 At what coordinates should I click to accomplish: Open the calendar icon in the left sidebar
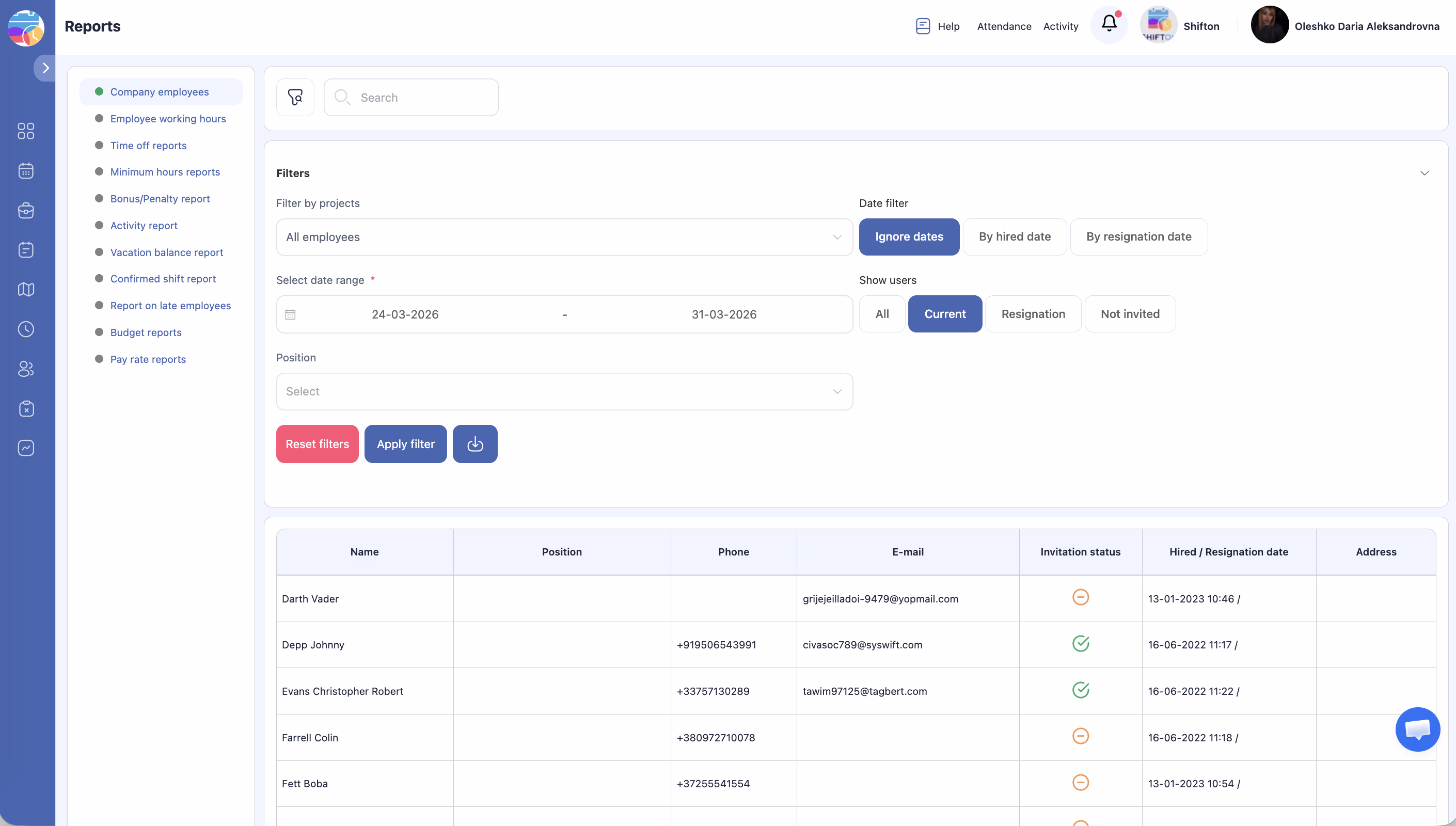pos(26,171)
